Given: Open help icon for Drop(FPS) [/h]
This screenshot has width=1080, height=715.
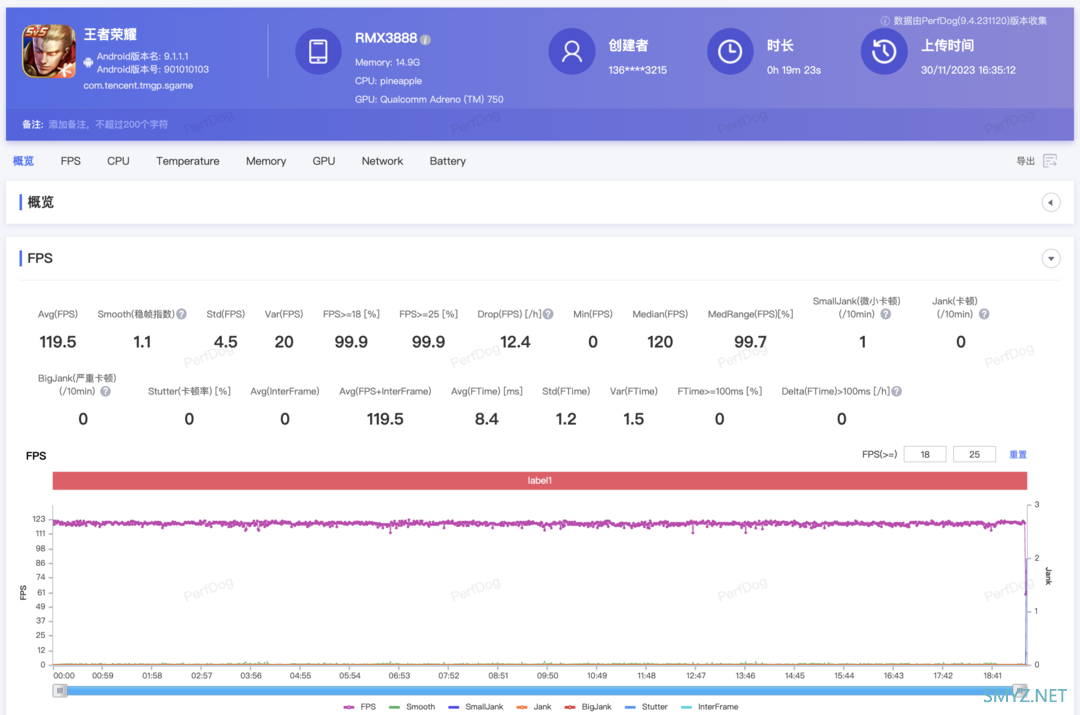Looking at the screenshot, I should click(x=548, y=314).
